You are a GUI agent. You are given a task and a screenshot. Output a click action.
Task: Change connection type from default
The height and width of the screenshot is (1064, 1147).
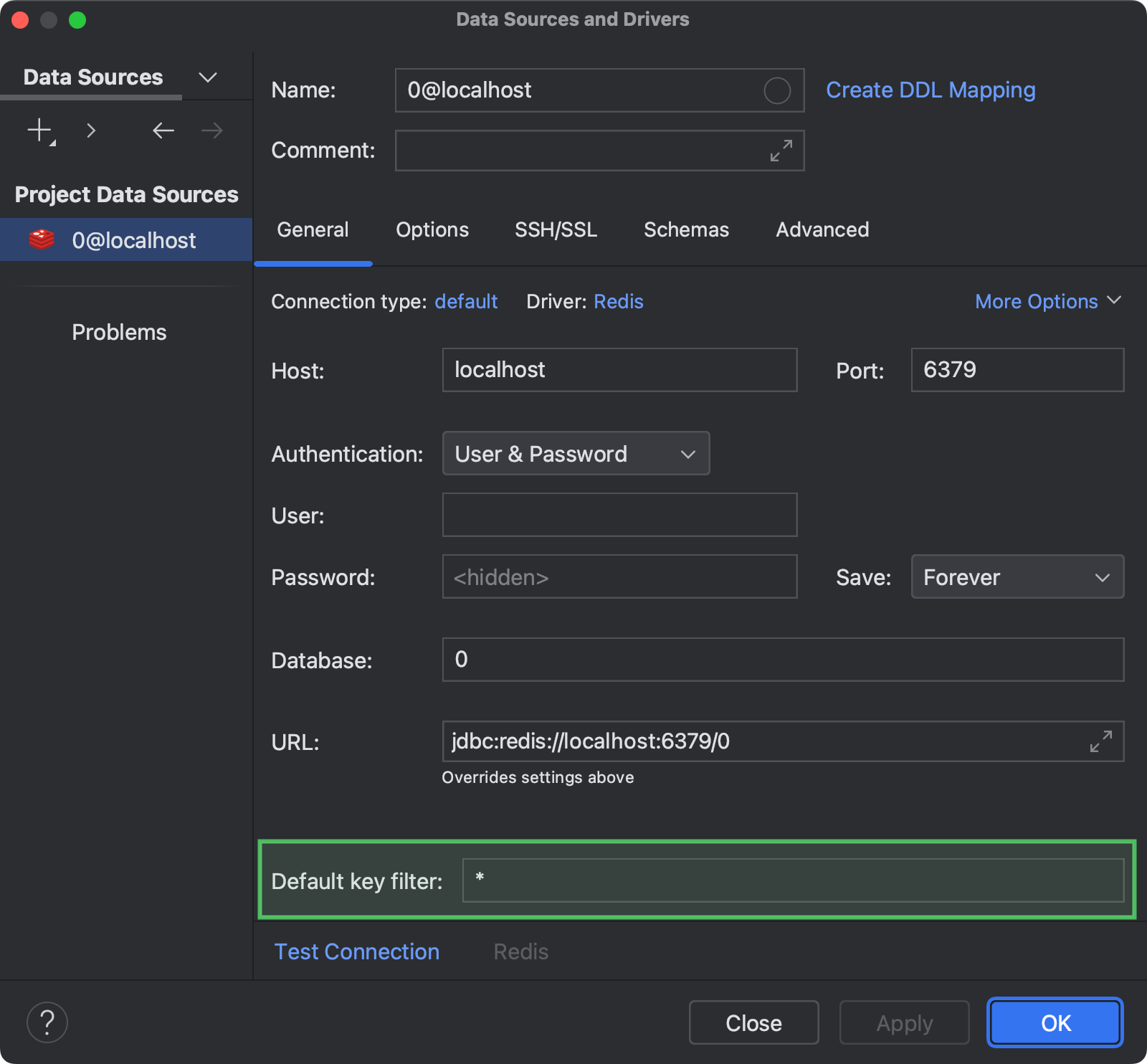pyautogui.click(x=466, y=301)
